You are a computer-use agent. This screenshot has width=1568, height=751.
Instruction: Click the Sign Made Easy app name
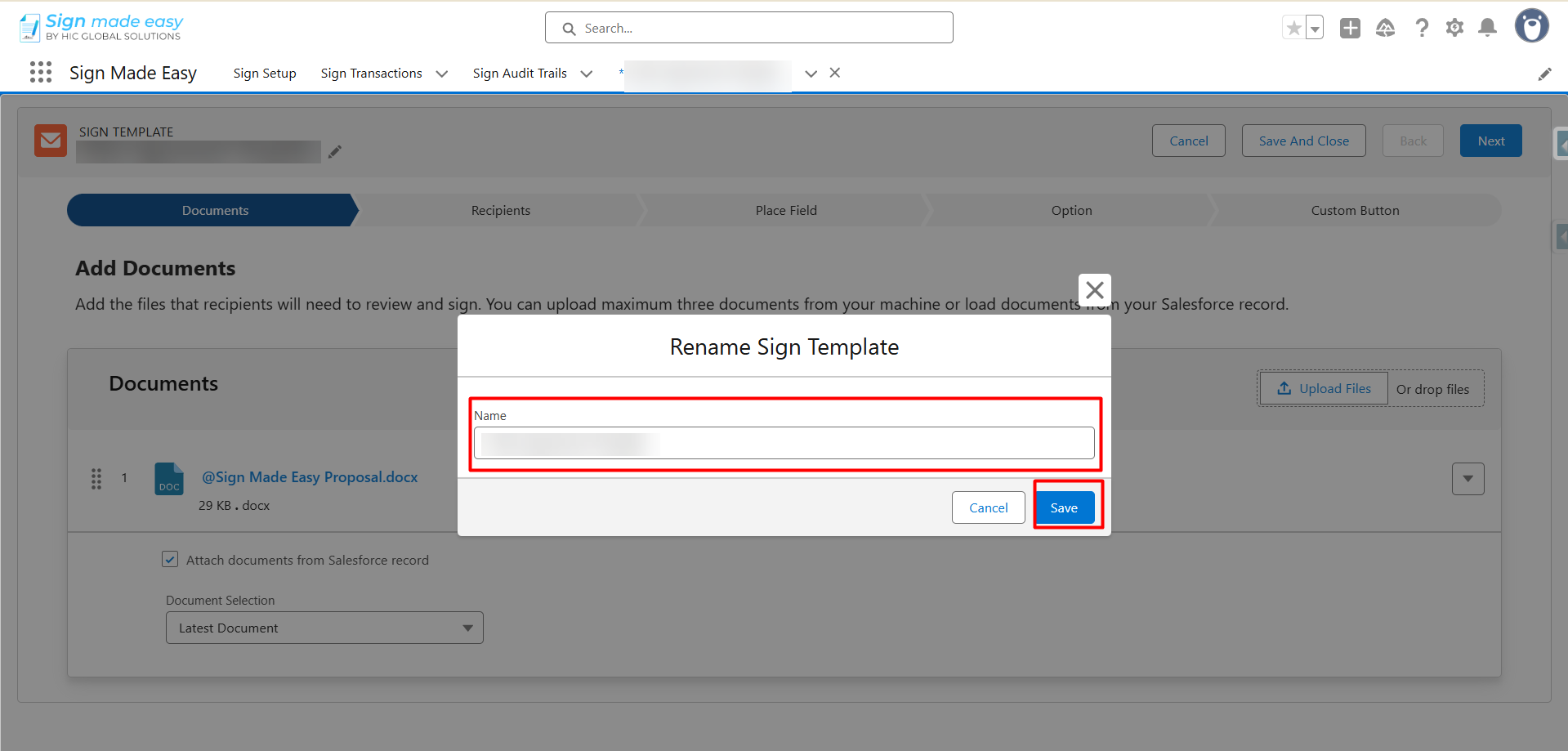(133, 74)
